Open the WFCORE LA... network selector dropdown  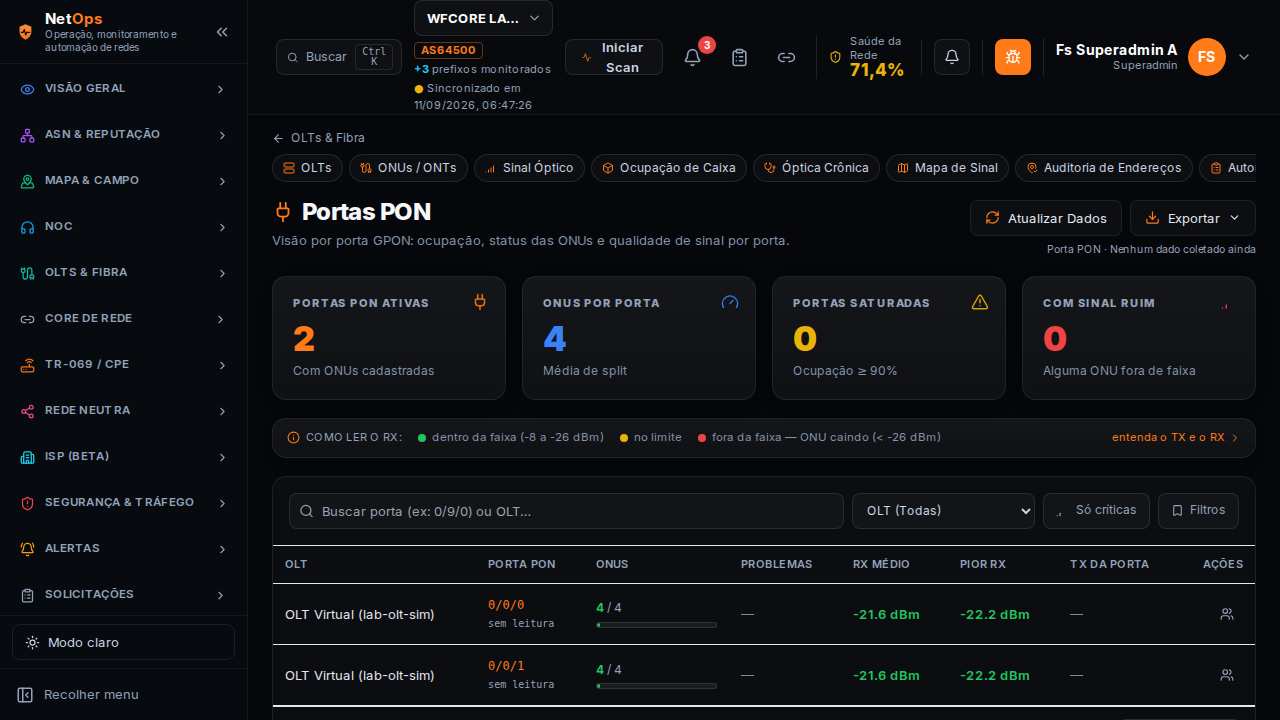click(x=483, y=18)
